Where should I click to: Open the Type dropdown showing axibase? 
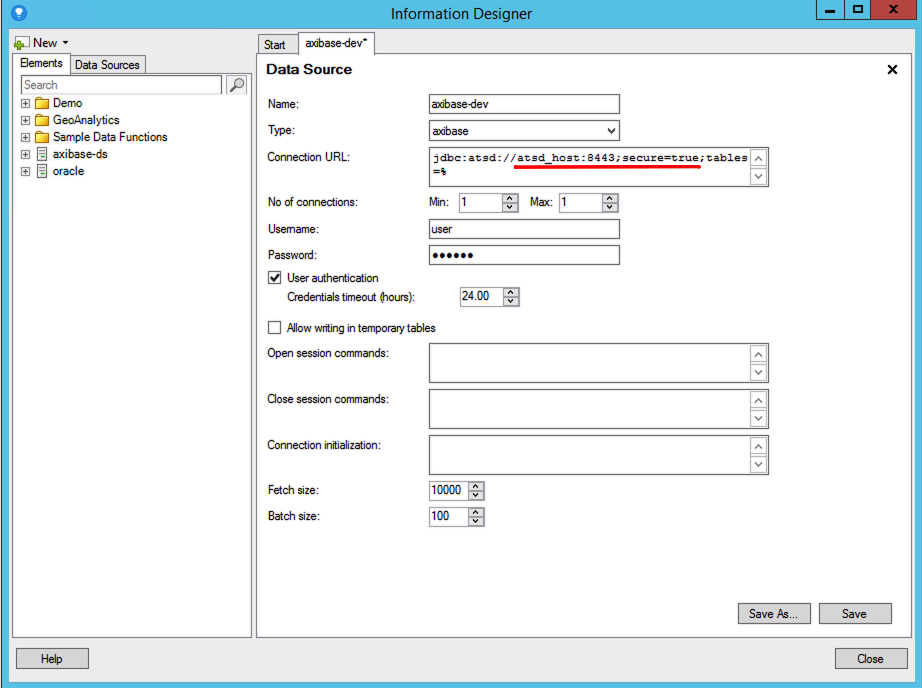(524, 131)
